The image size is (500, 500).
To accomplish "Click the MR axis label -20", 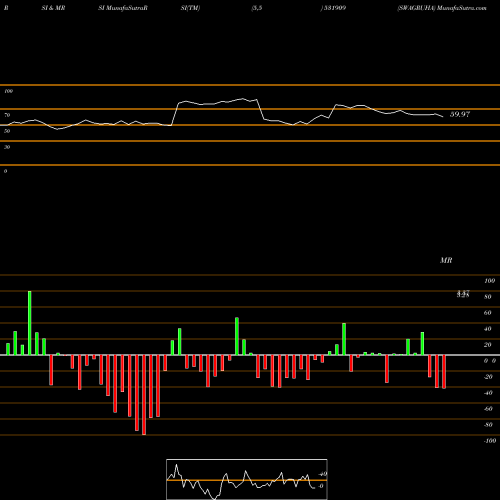I will 488,377.
